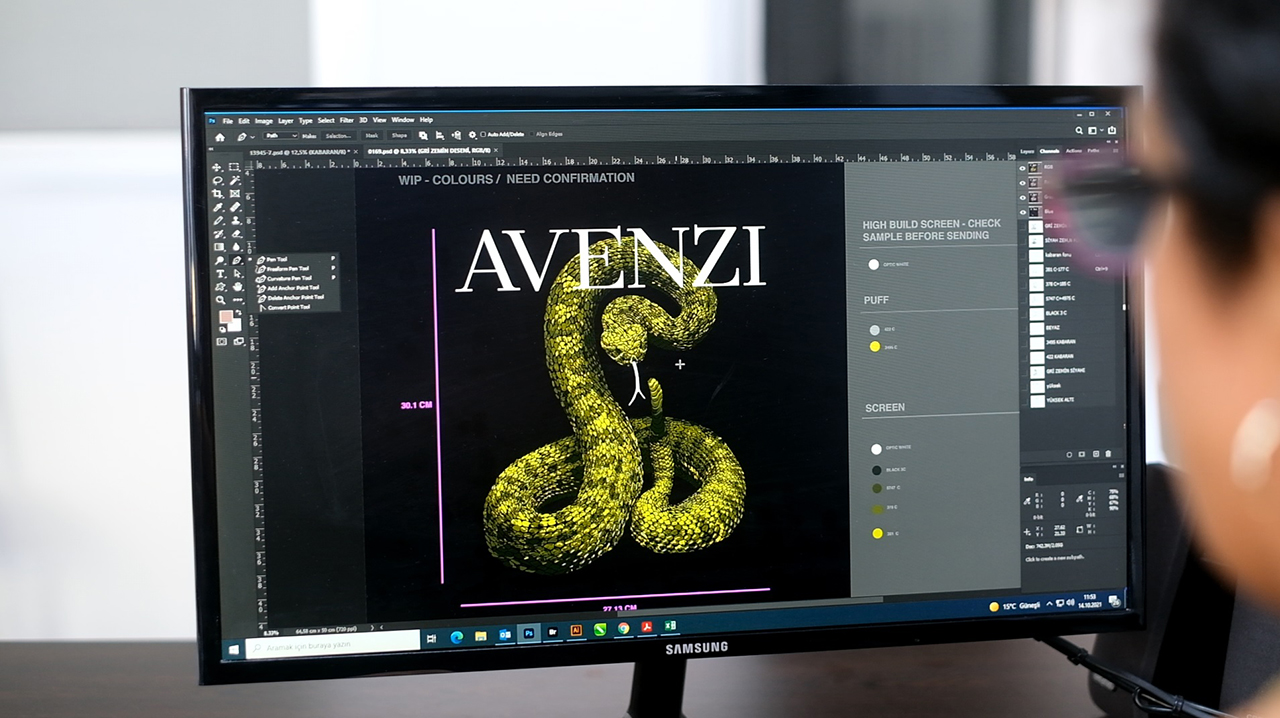The image size is (1280, 718).
Task: Click the Selection... button in options bar
Action: [338, 135]
